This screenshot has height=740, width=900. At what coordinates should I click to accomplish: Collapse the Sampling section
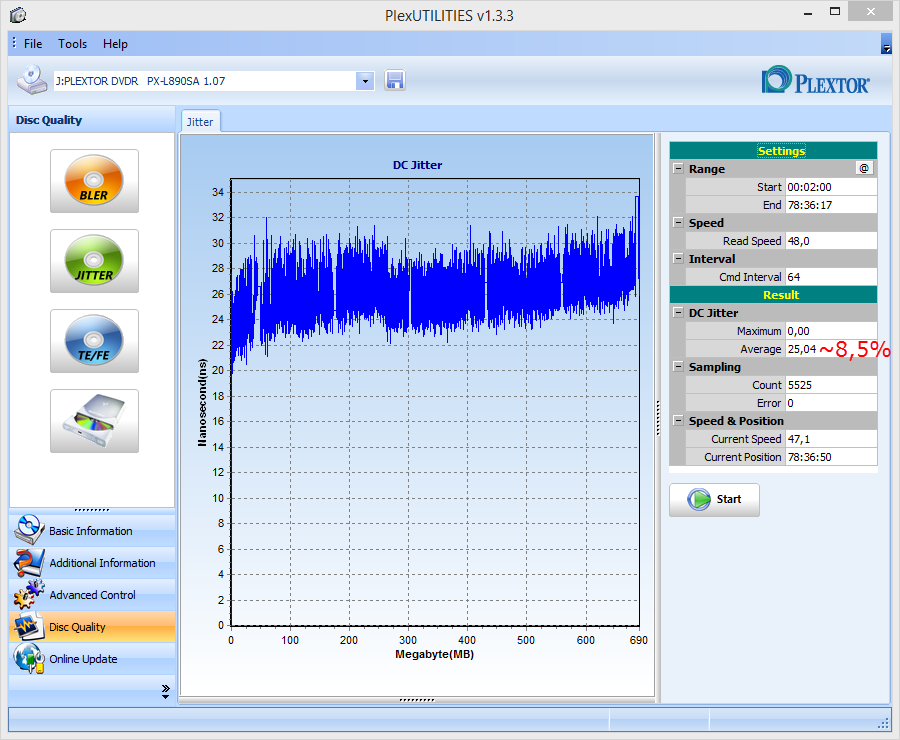(678, 366)
